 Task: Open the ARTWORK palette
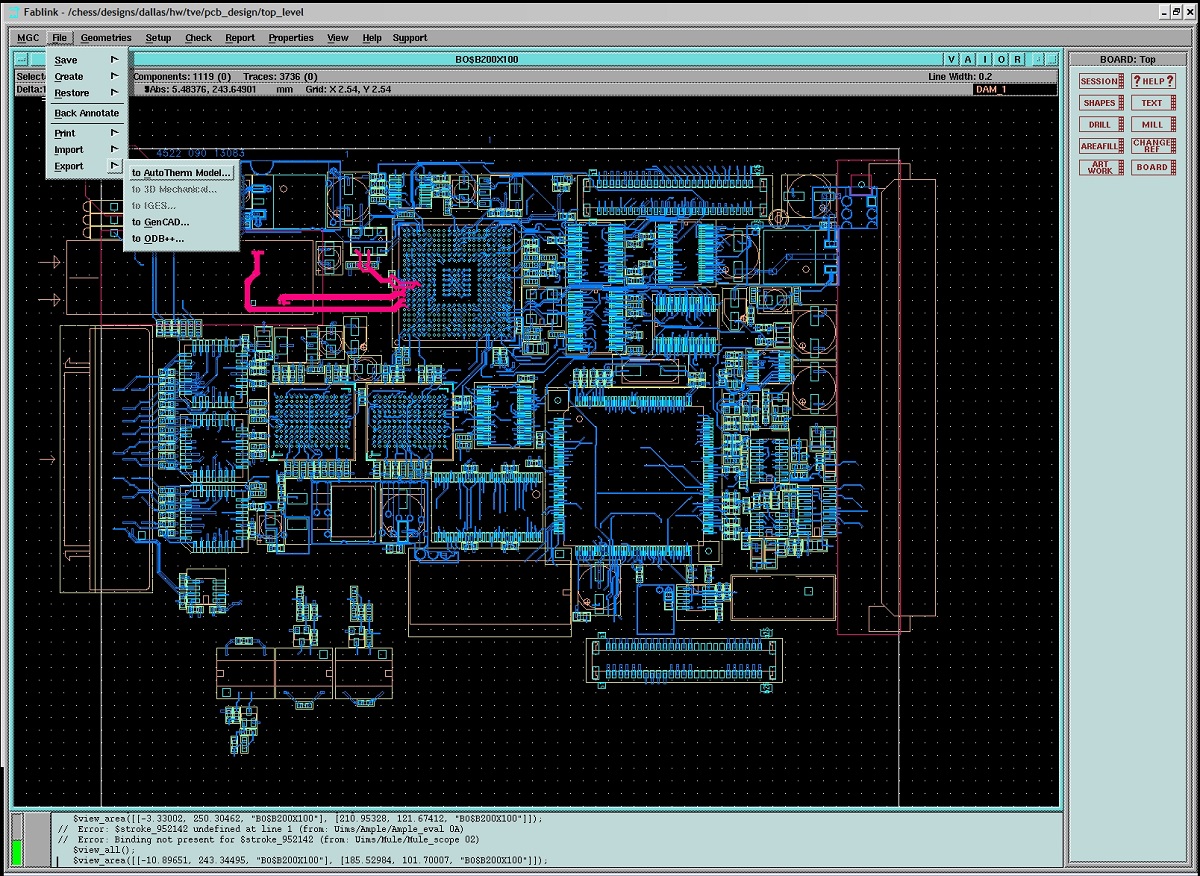1099,168
